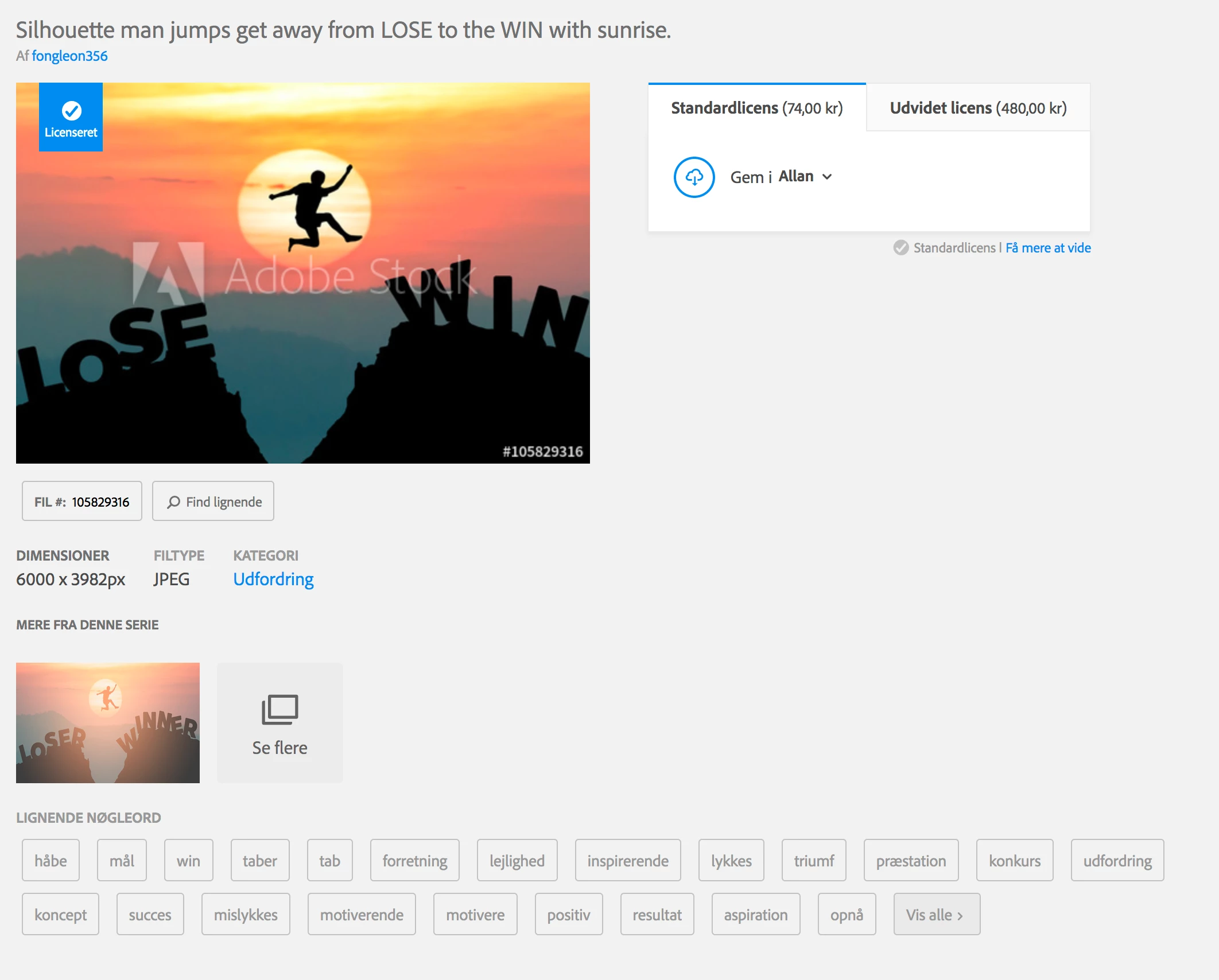
Task: Click the cloud download icon
Action: [694, 177]
